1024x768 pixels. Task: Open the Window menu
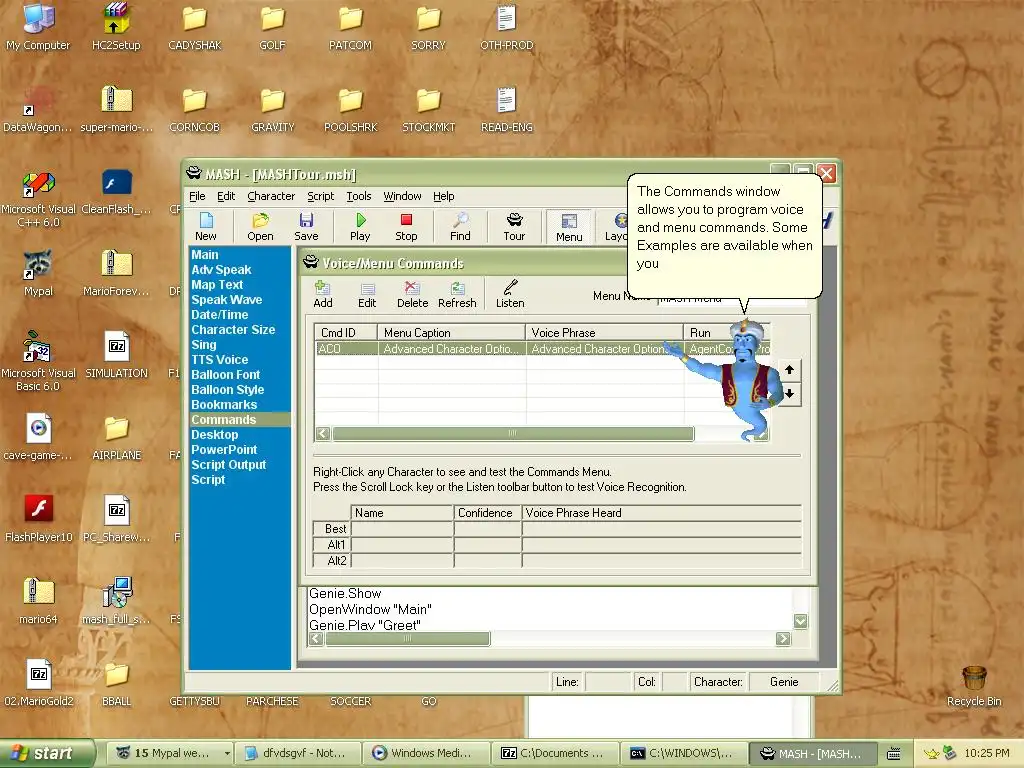(x=402, y=196)
